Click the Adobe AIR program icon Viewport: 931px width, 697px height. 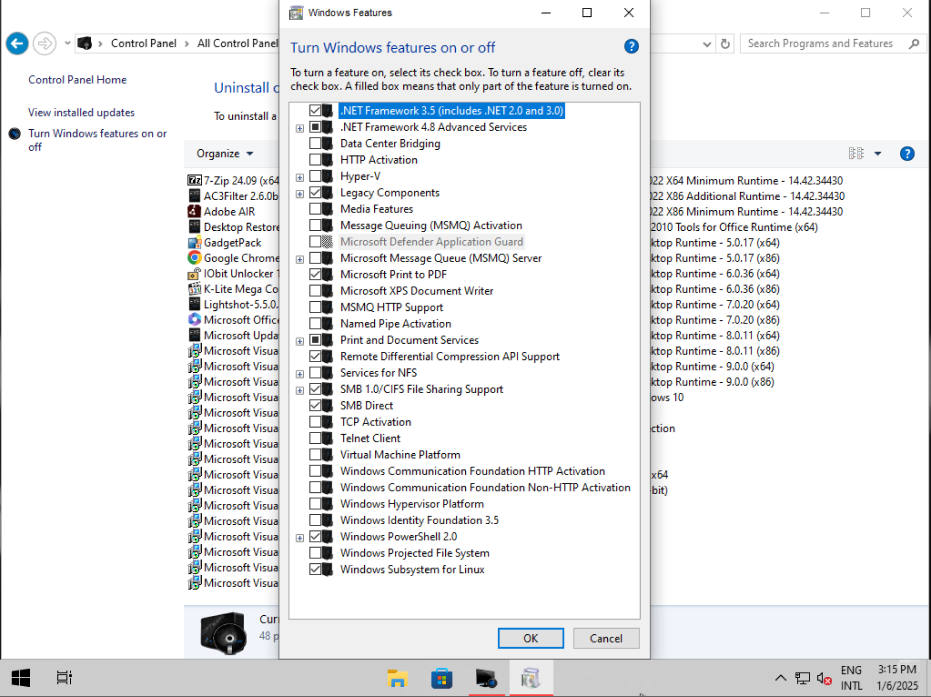tap(194, 211)
